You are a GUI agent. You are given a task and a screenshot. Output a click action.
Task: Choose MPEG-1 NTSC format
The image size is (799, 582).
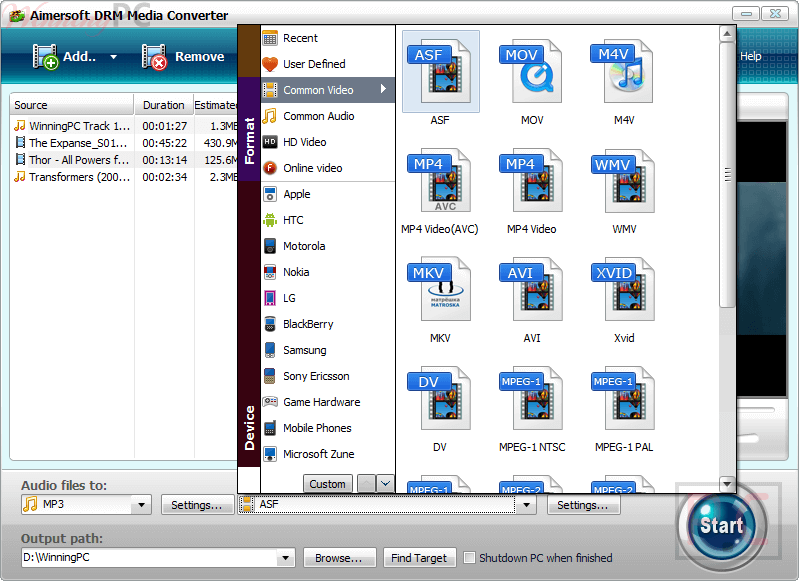tap(531, 399)
